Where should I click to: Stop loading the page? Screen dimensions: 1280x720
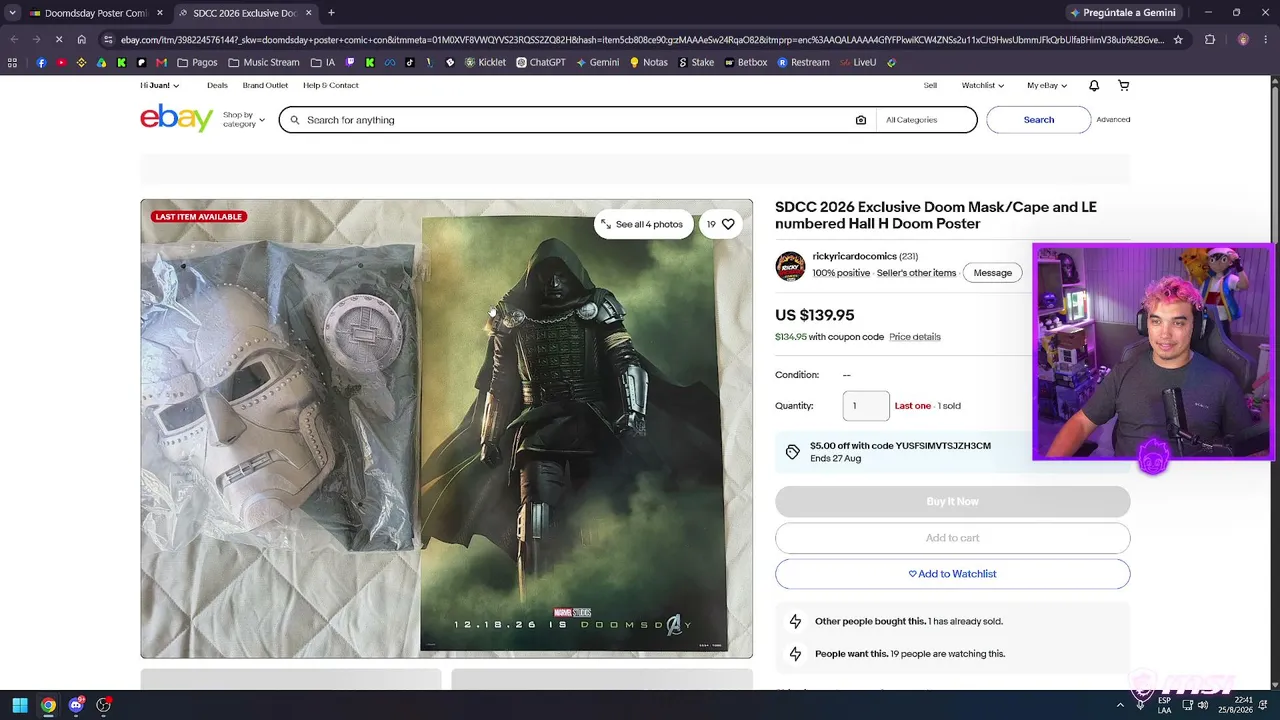pos(59,40)
